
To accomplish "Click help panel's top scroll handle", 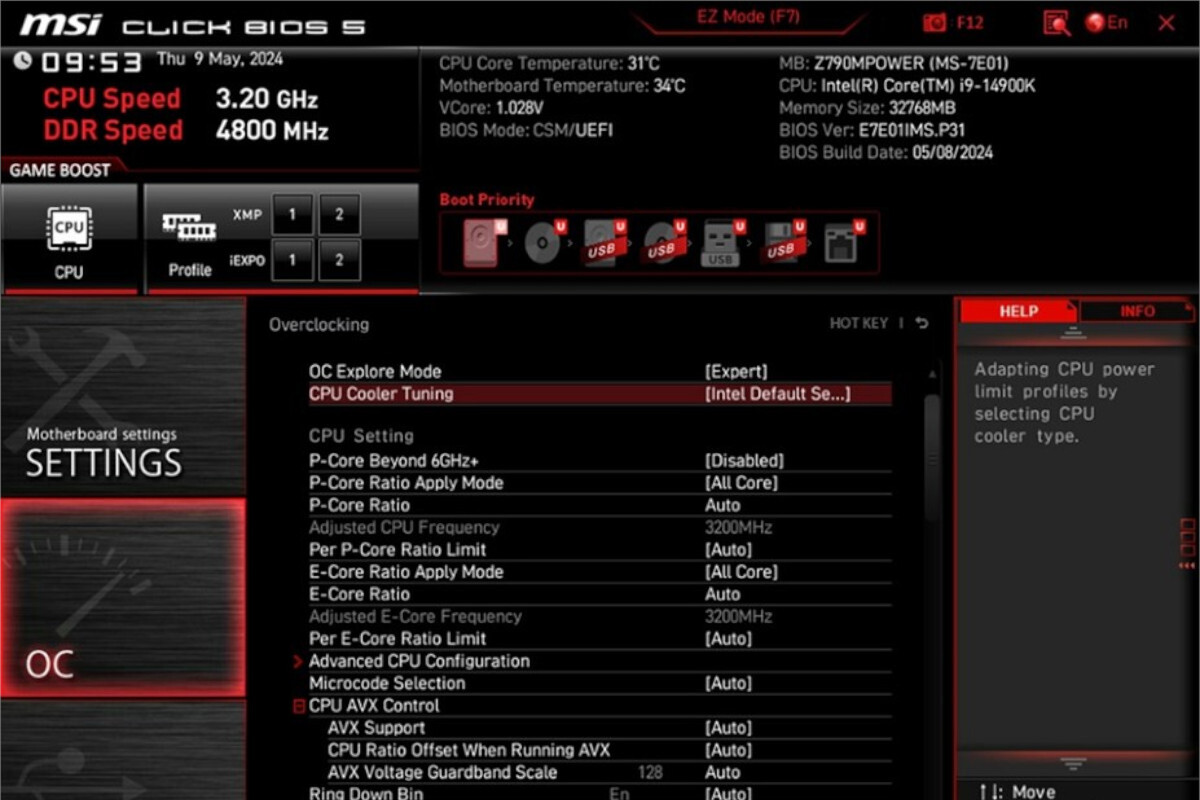I will click(1073, 335).
